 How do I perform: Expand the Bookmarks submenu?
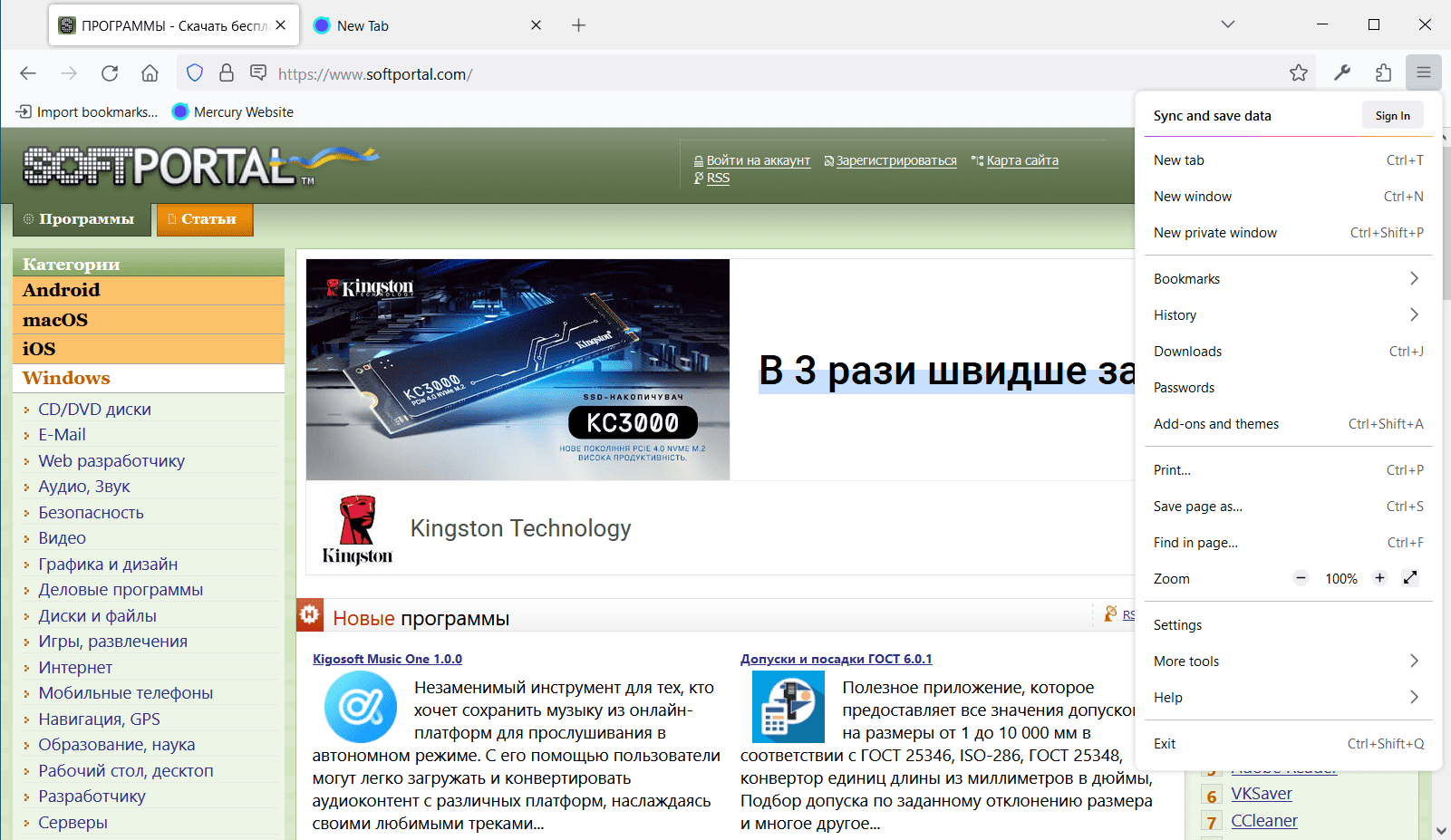click(x=1288, y=279)
